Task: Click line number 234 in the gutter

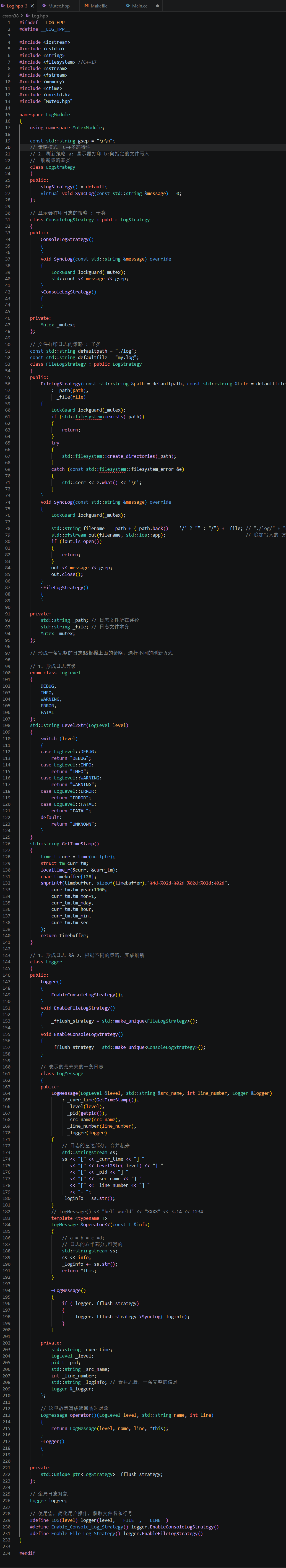Action: [7, 1553]
